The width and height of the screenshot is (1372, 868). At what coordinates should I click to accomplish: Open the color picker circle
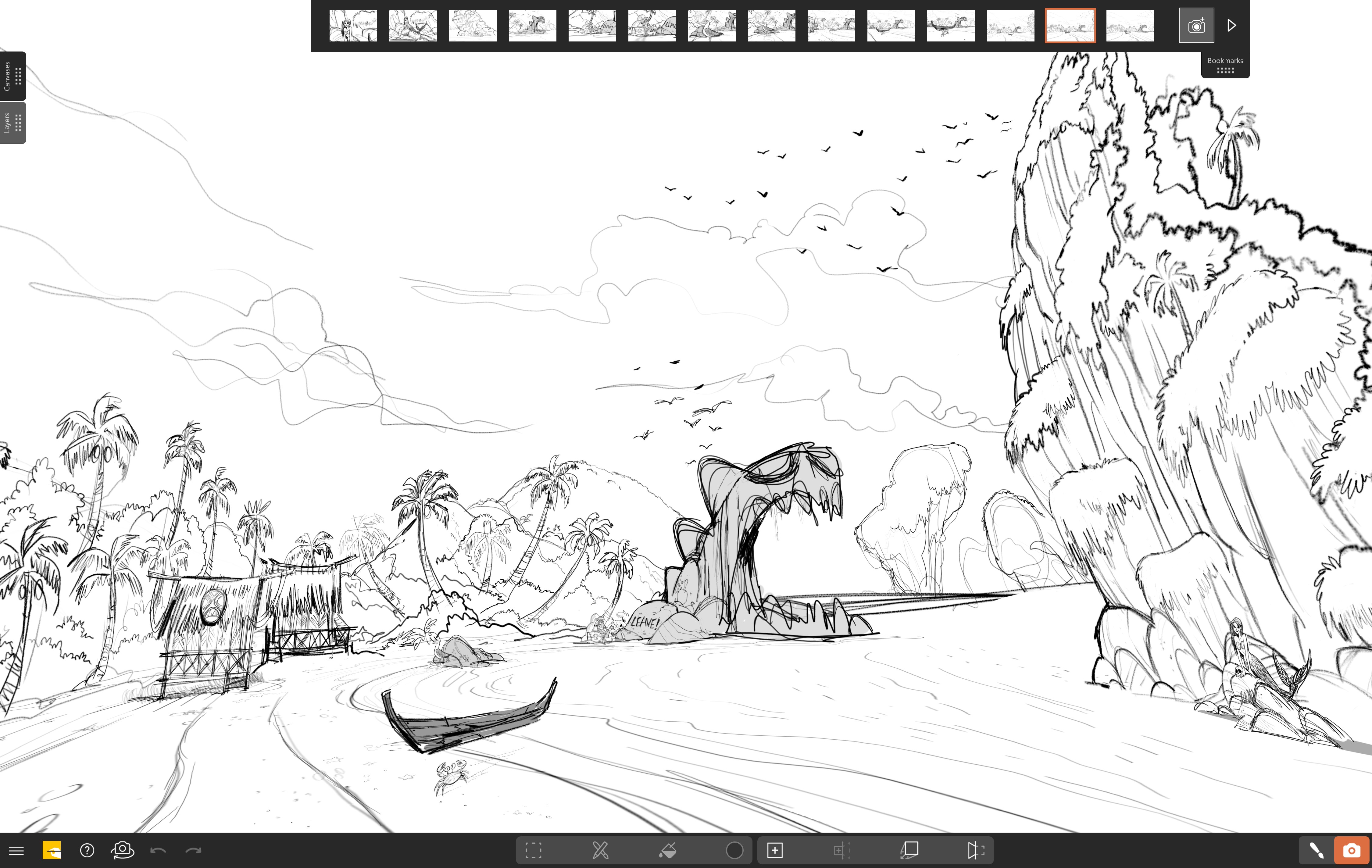[736, 850]
